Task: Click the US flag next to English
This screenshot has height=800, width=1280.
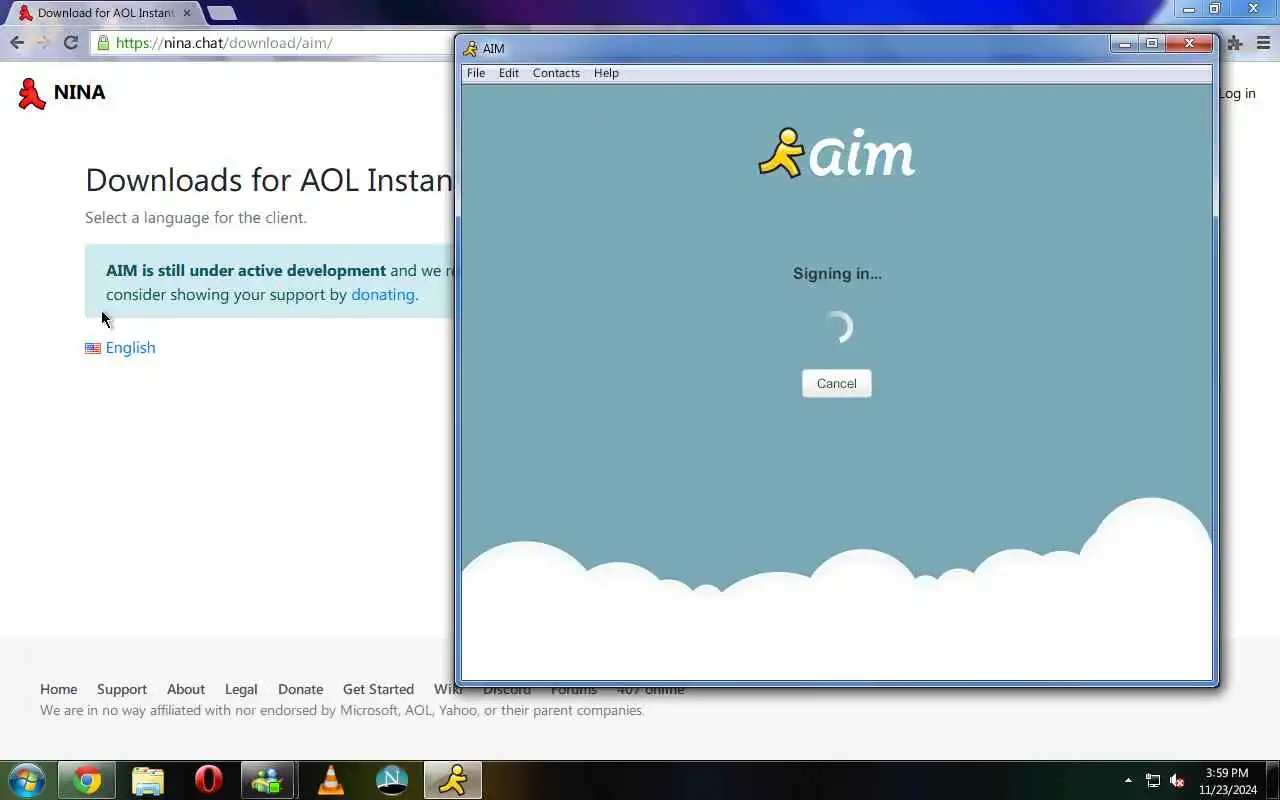Action: 93,348
